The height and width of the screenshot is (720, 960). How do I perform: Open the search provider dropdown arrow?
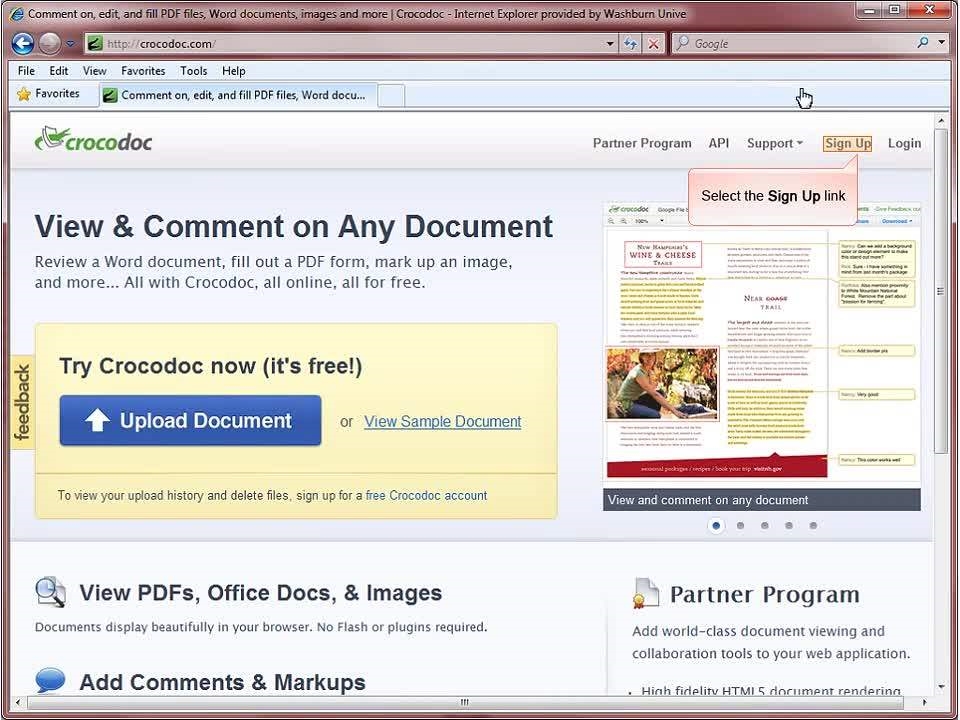(942, 43)
